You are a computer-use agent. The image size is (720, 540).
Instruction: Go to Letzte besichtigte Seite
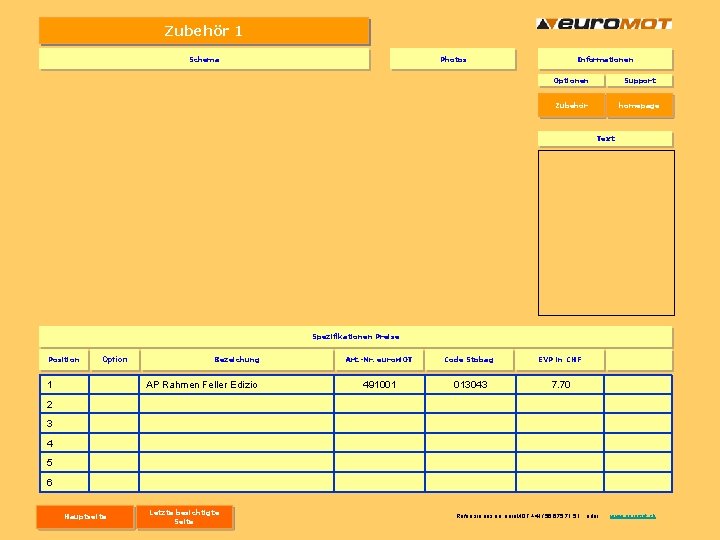[x=185, y=517]
